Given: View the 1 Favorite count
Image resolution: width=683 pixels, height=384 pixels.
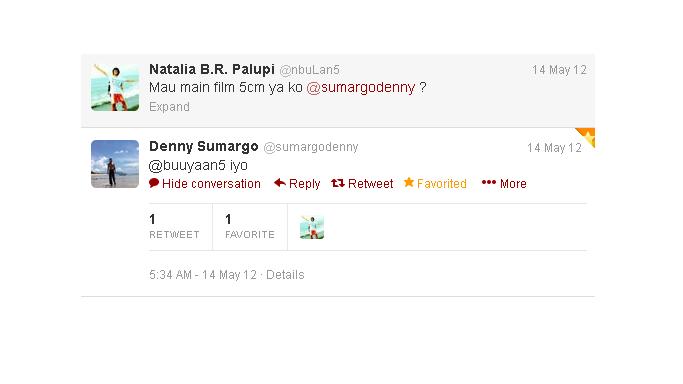Looking at the screenshot, I should pyautogui.click(x=250, y=226).
